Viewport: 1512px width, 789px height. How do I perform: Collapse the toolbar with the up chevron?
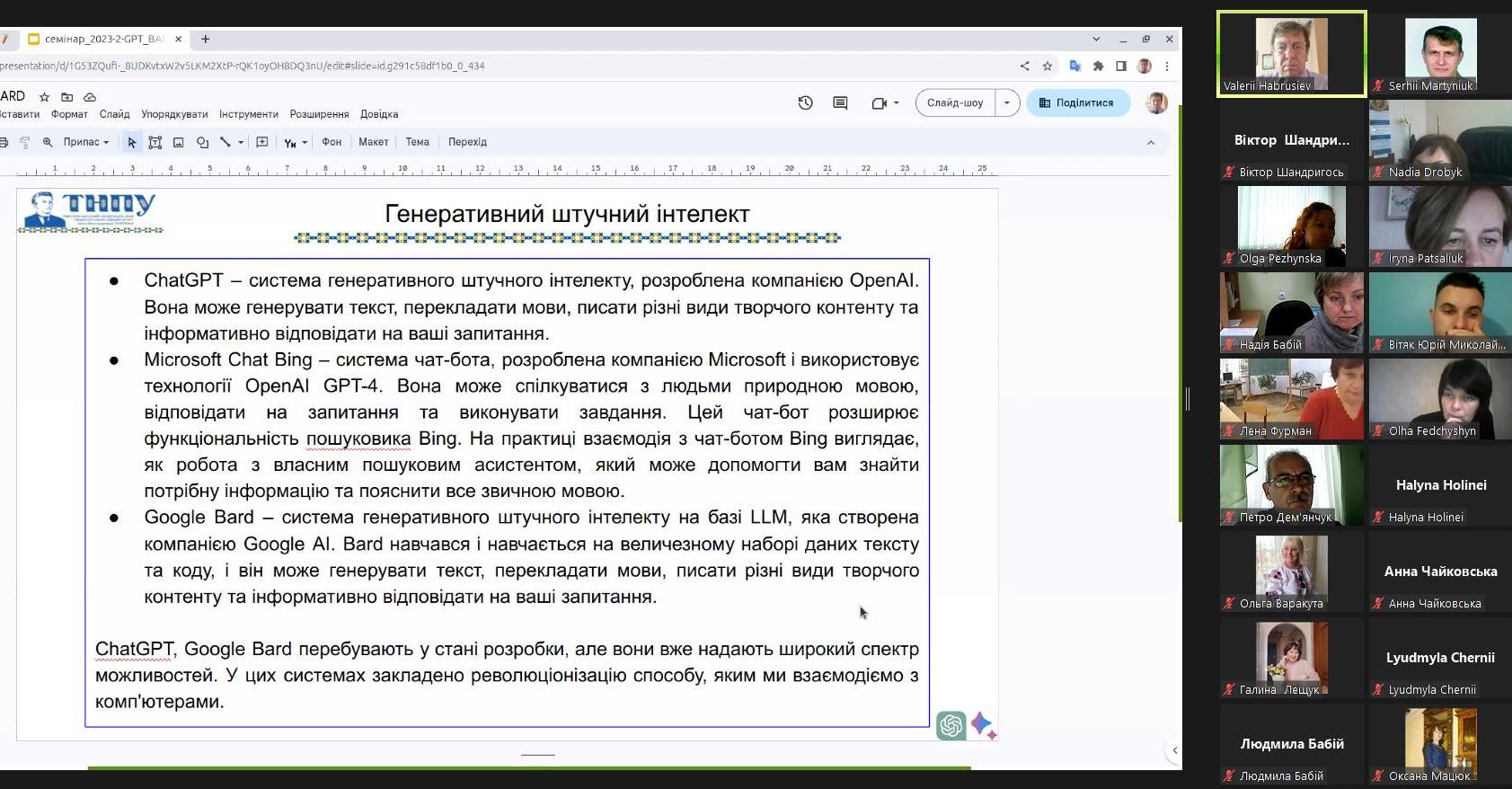(1151, 142)
